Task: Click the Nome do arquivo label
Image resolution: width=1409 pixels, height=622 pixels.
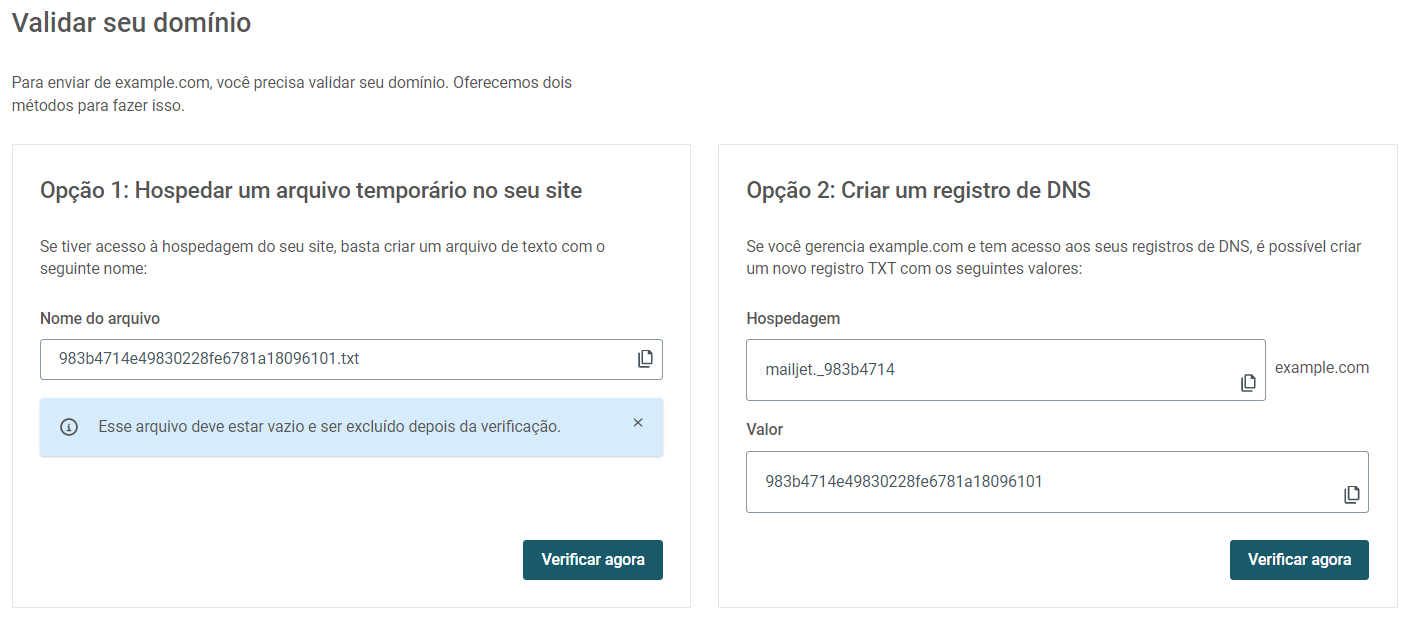Action: 100,318
